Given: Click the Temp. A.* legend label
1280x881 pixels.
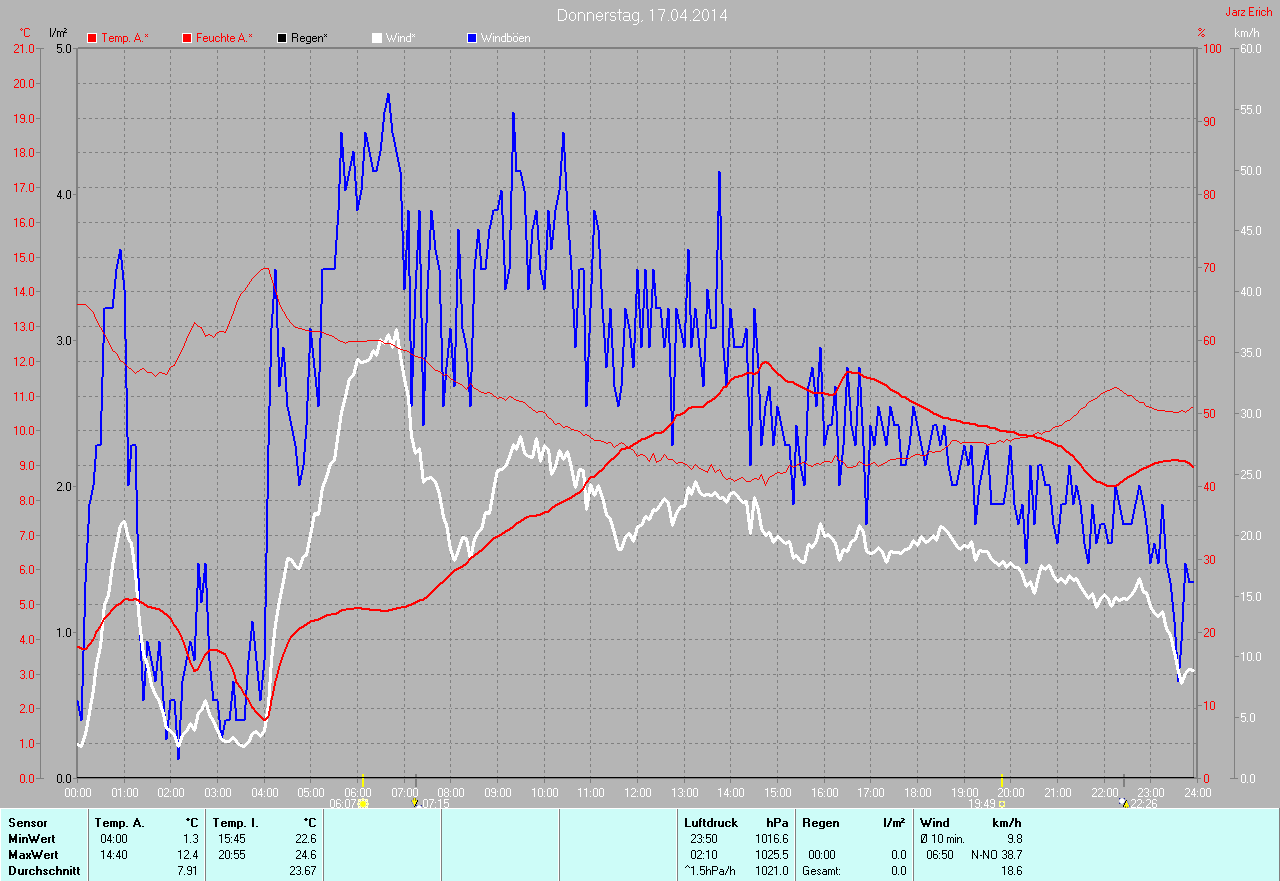Looking at the screenshot, I should click(x=125, y=38).
